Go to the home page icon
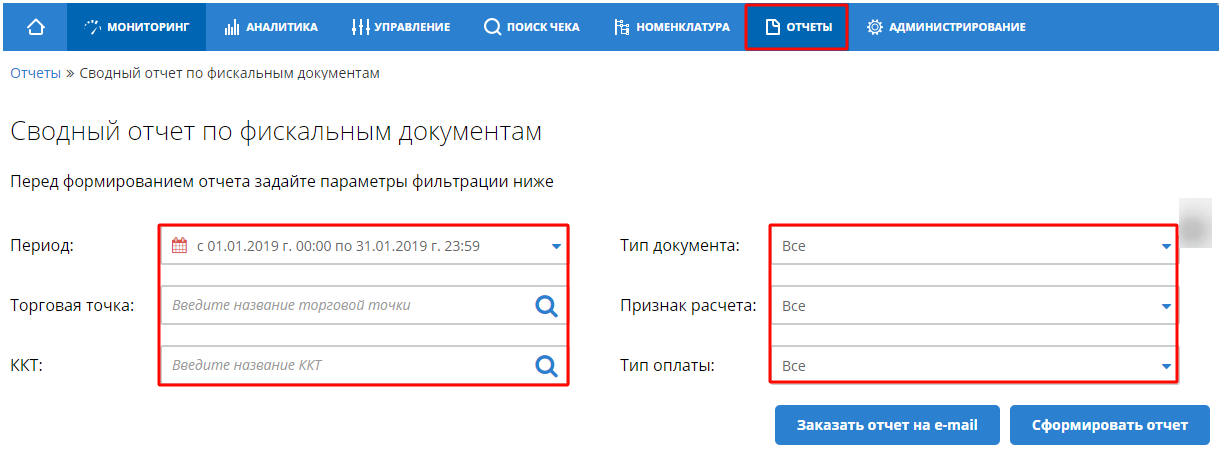This screenshot has height=451, width=1219. [x=36, y=27]
